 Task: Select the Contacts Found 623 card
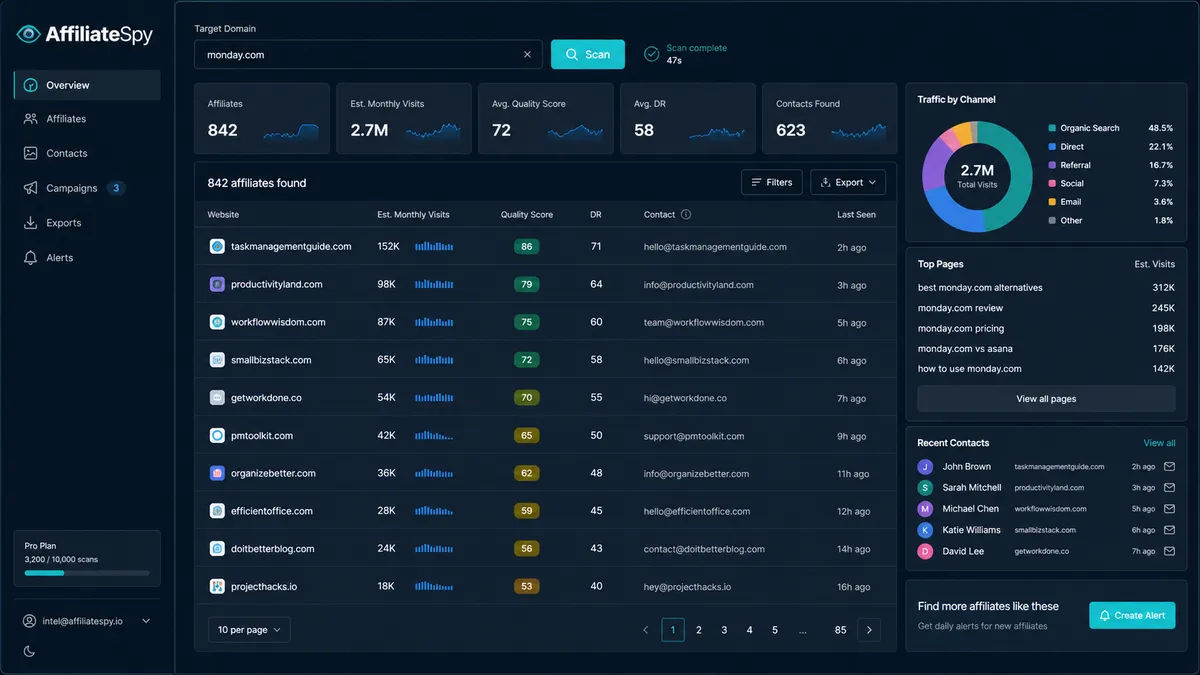(830, 119)
